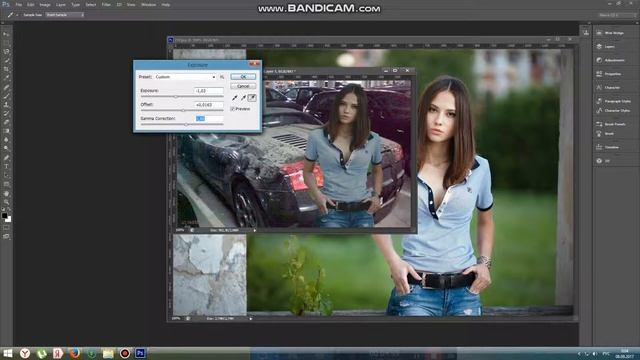Open the Adjustments panel
This screenshot has height=360, width=640.
611,60
